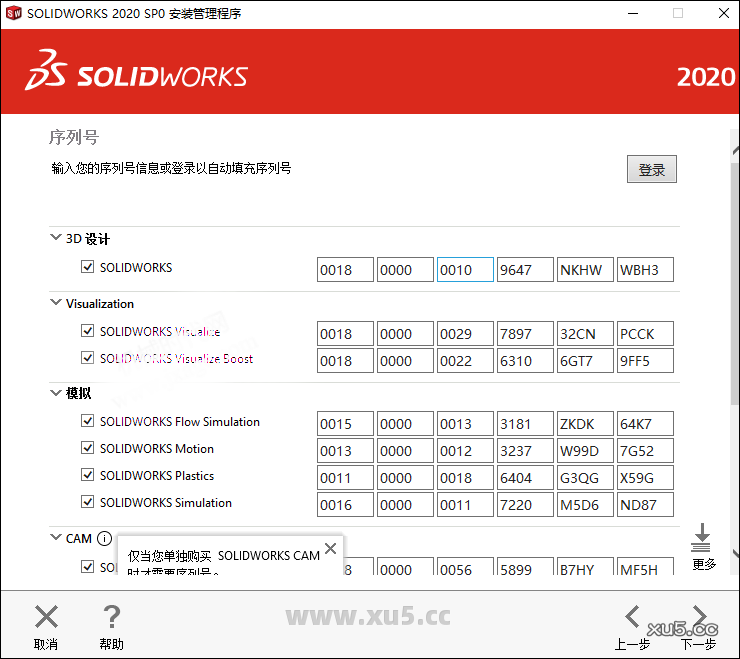740x659 pixels.
Task: Open Help (帮助) question mark icon
Action: 112,617
